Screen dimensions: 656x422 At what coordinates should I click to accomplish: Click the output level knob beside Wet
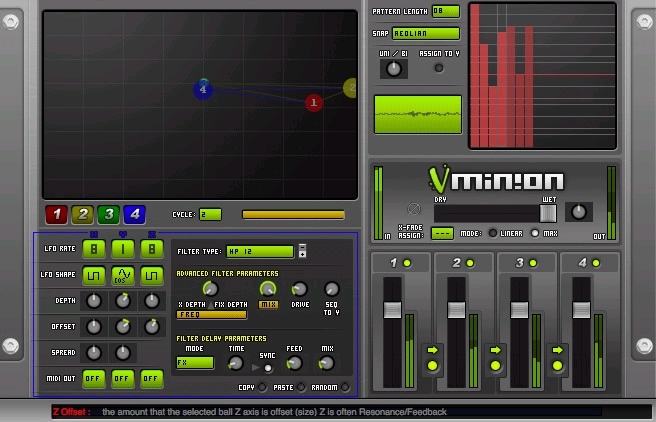pyautogui.click(x=579, y=212)
